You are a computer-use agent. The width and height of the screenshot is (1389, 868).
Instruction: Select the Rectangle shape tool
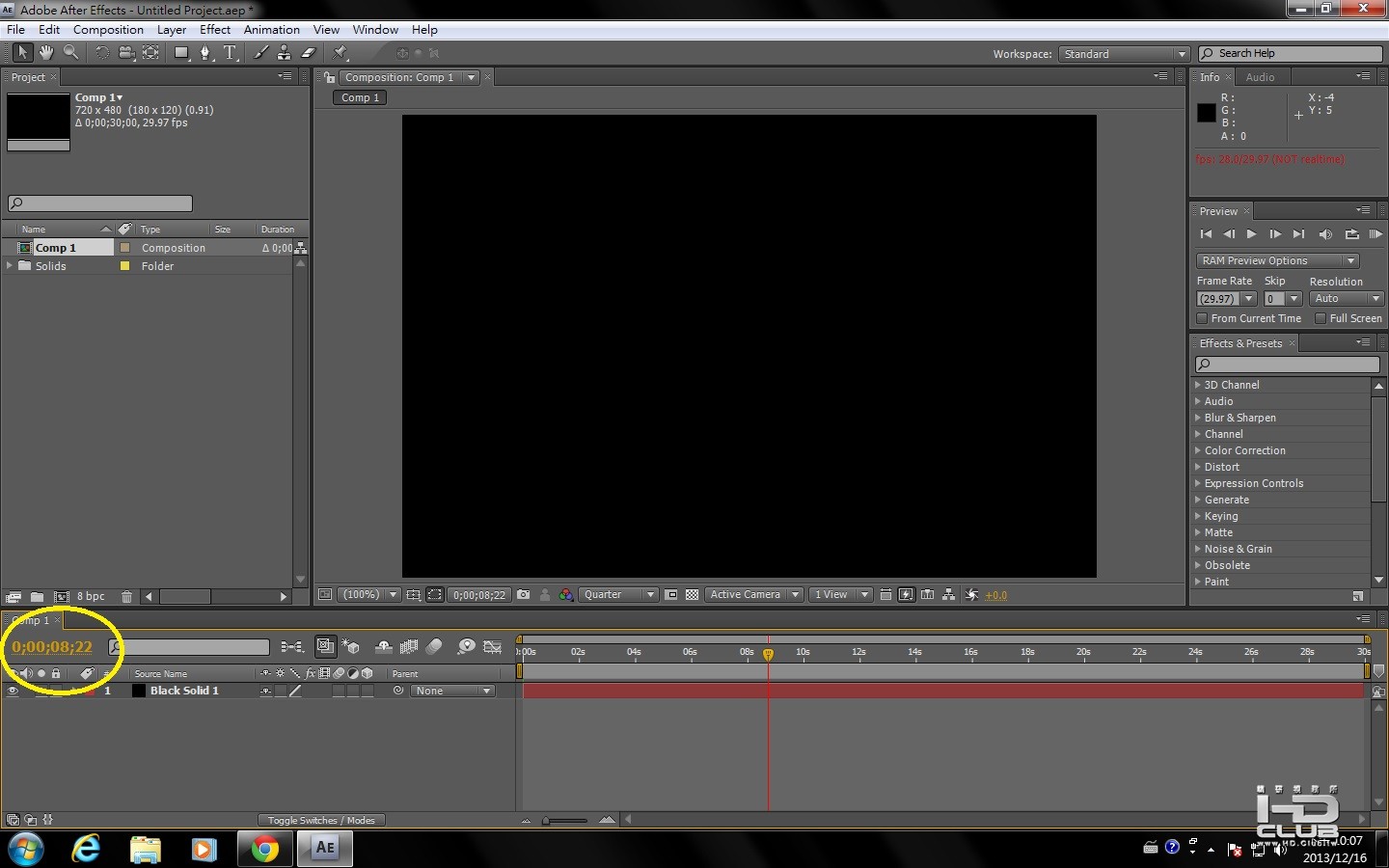click(181, 53)
